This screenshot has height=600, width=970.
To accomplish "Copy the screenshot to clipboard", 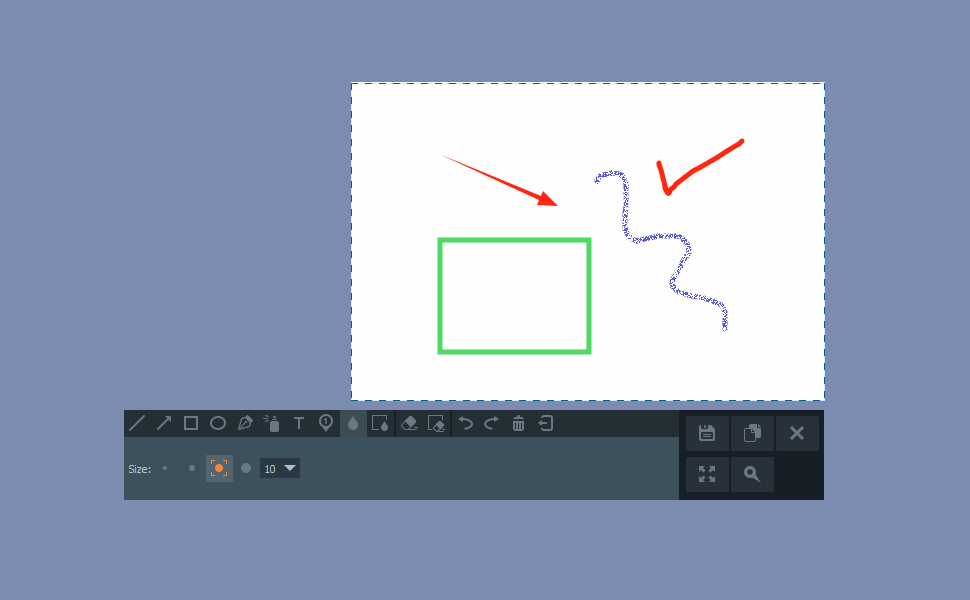I will coord(752,433).
